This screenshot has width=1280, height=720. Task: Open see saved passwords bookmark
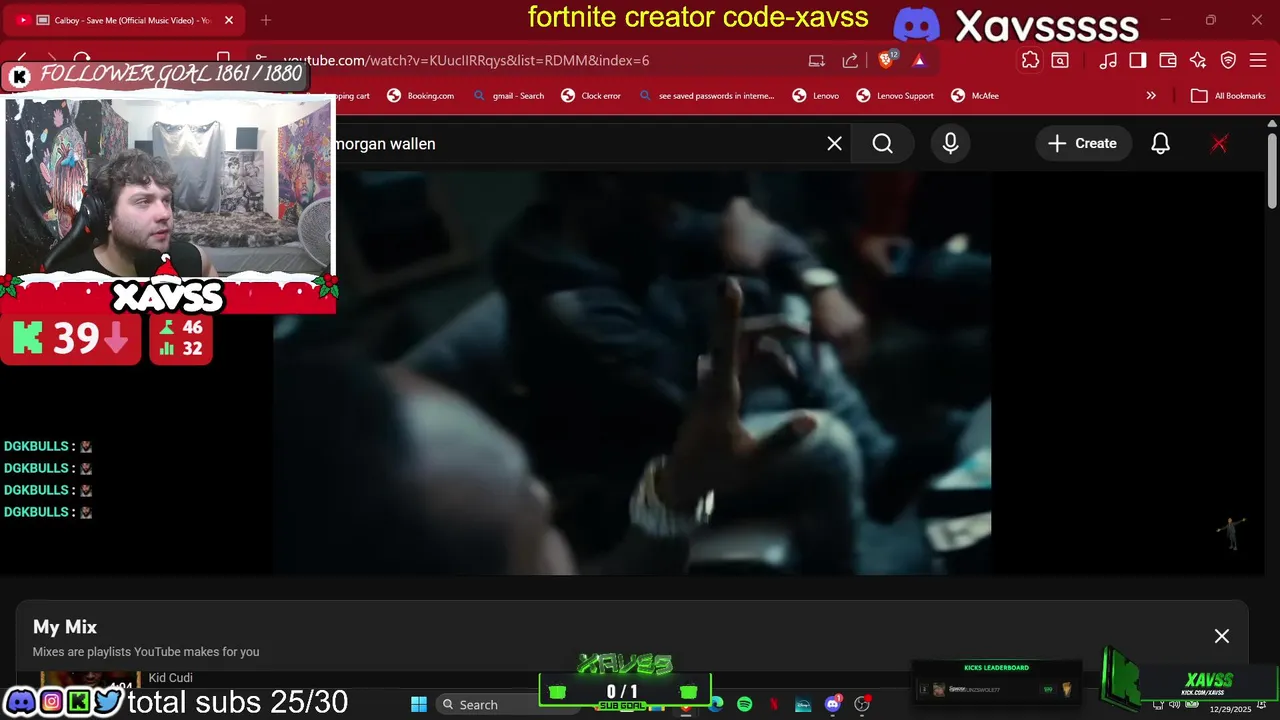[x=707, y=96]
